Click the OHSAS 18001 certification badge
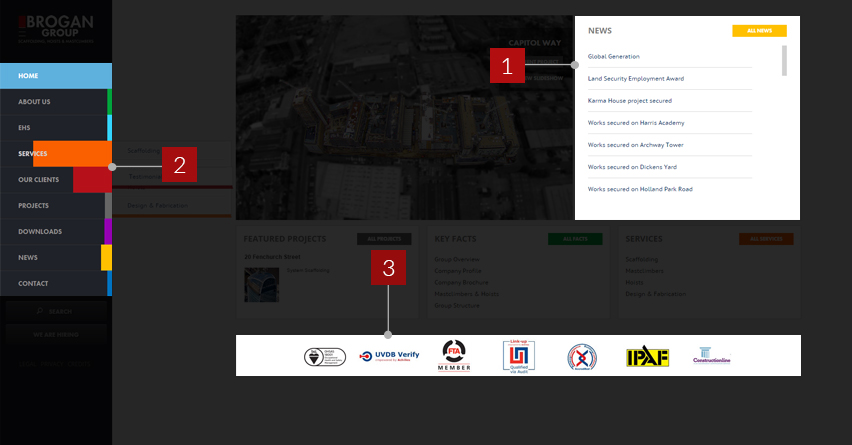The image size is (852, 445). pos(324,356)
